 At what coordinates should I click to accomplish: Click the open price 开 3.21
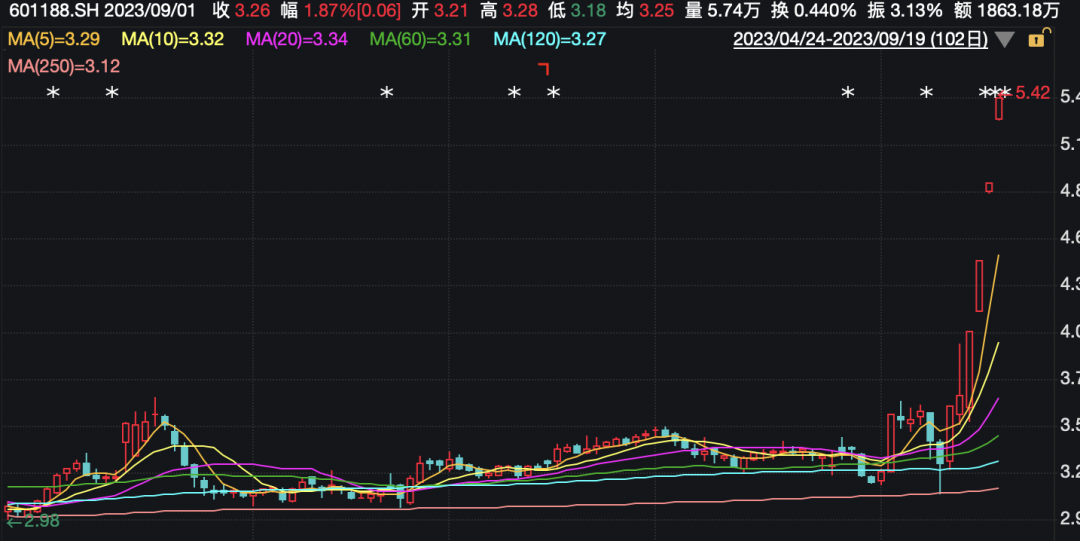coord(439,11)
